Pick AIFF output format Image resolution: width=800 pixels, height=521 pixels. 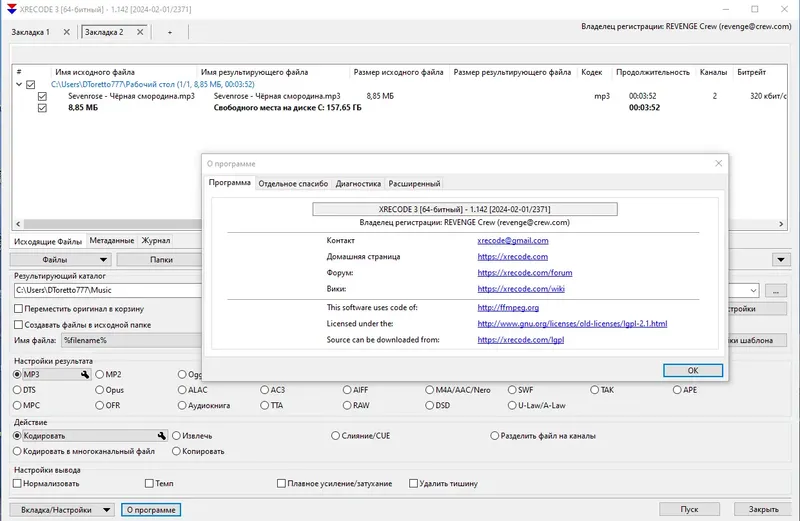click(347, 390)
